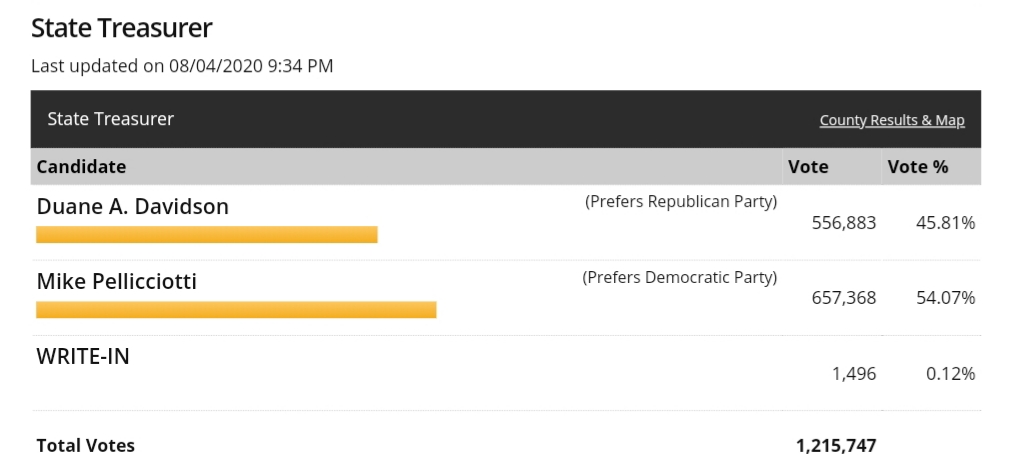Screen dimensions: 1016x465
Task: Click the total votes figure 1,215,747
Action: click(x=836, y=445)
